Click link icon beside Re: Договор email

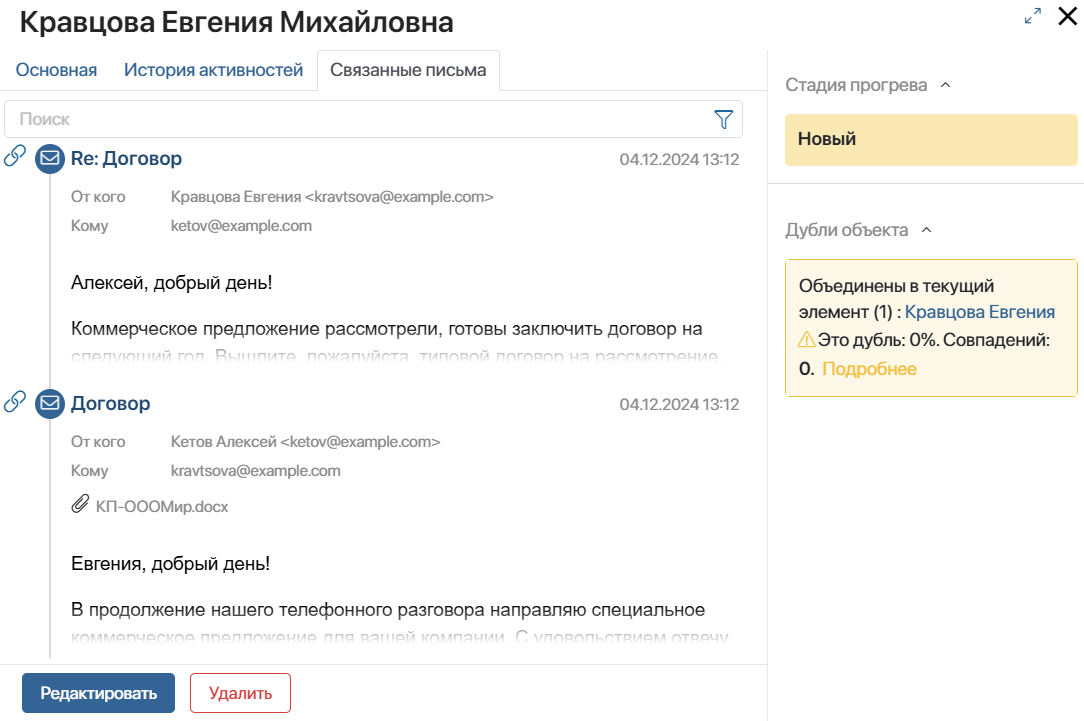click(15, 156)
